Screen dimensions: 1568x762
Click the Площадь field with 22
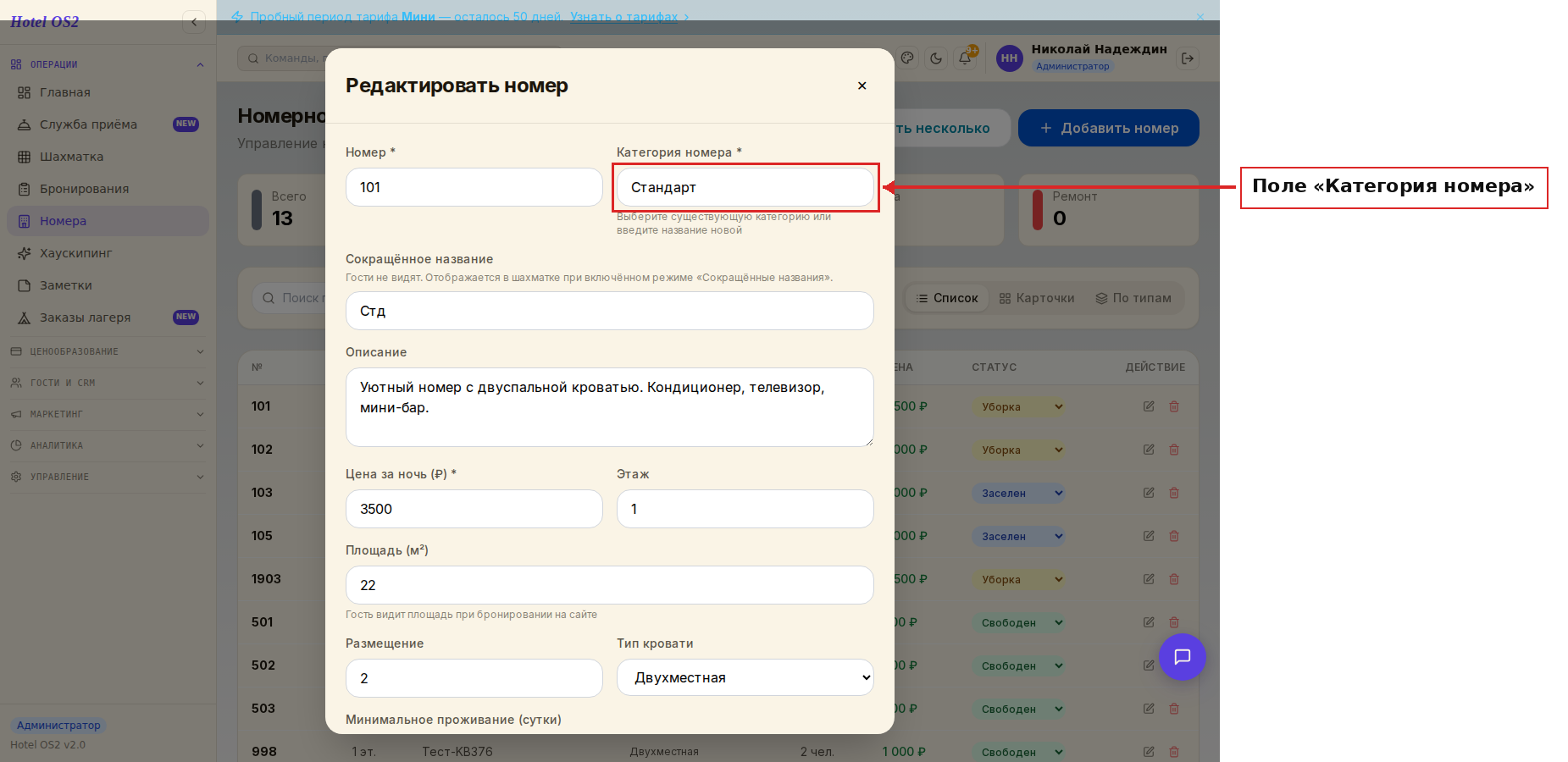(x=610, y=585)
